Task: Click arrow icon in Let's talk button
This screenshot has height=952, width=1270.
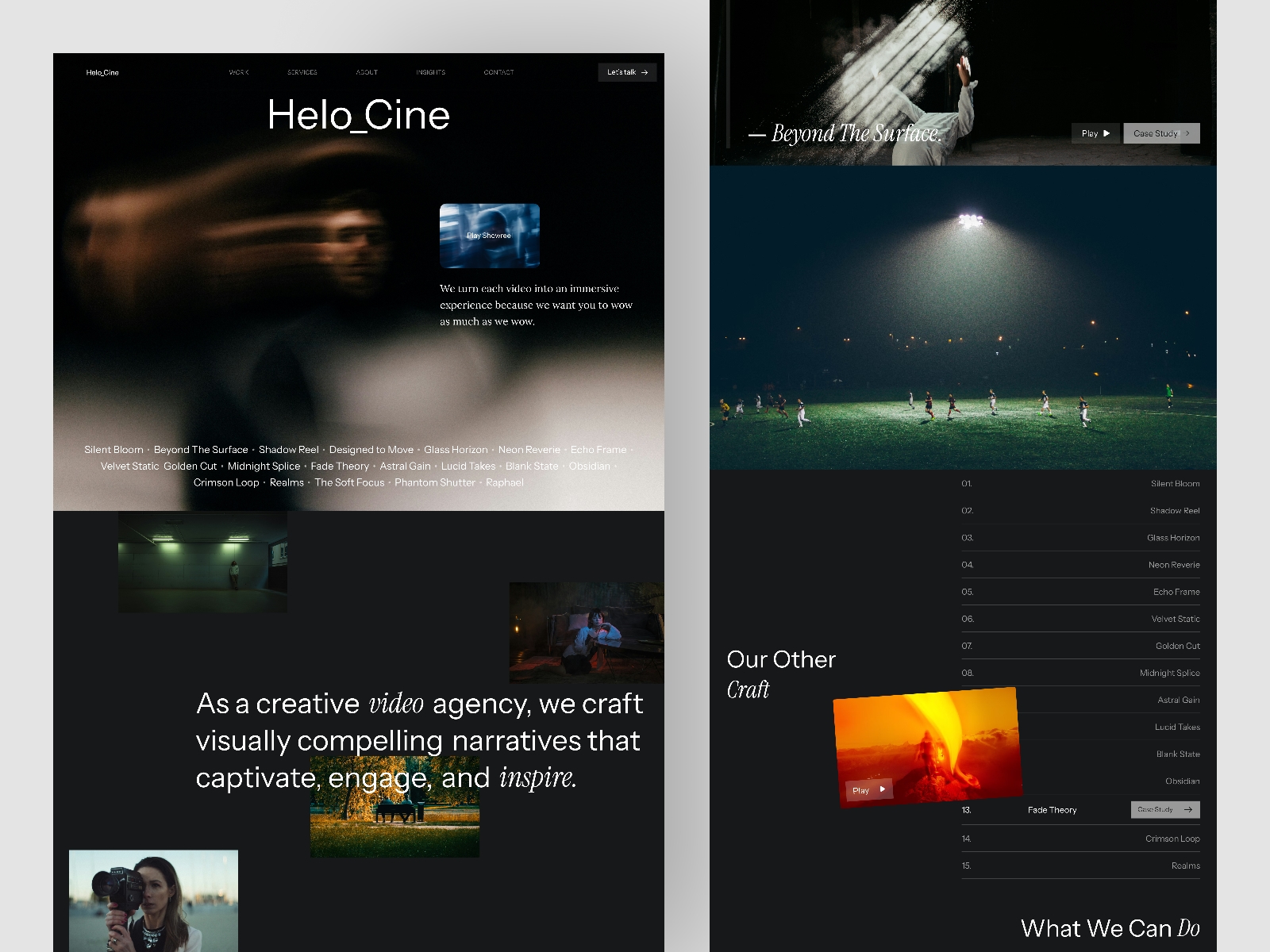Action: [645, 72]
